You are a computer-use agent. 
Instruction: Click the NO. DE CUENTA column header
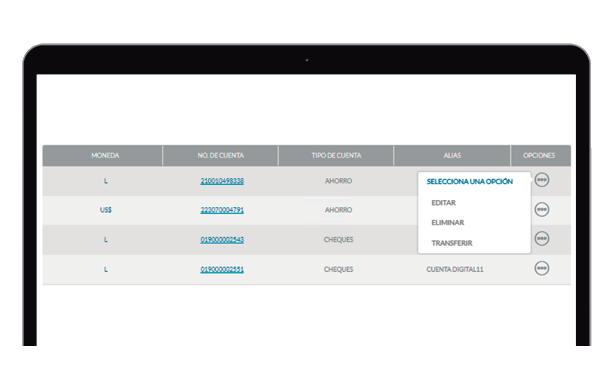click(221, 156)
